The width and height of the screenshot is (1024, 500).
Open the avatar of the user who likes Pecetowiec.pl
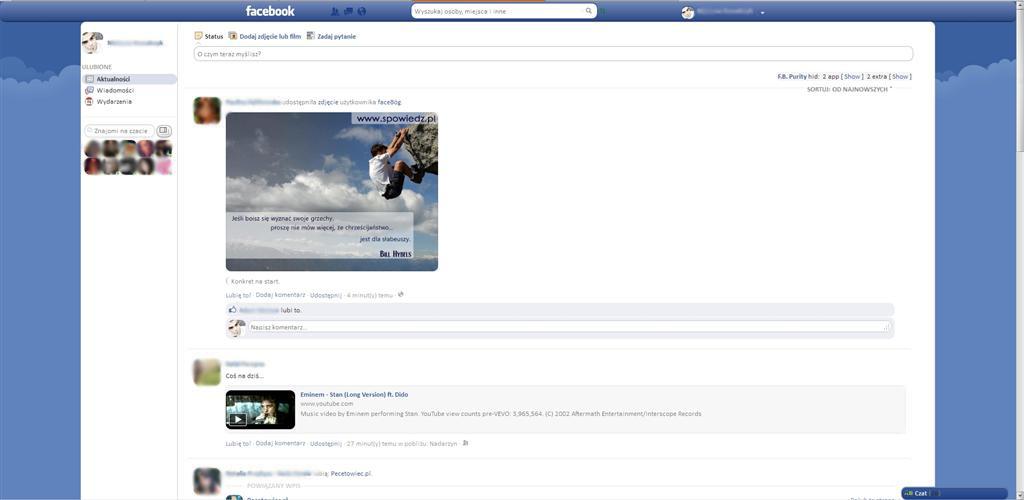tap(207, 481)
